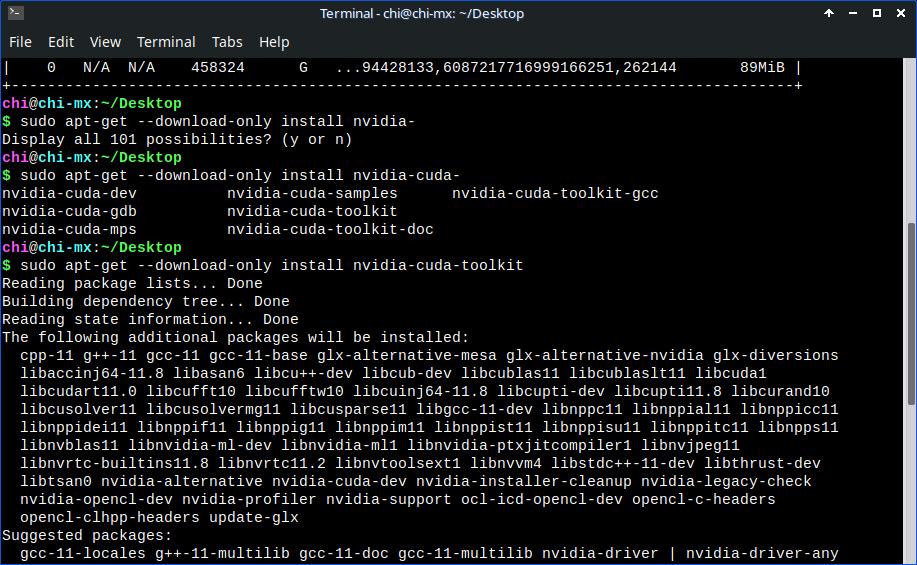The height and width of the screenshot is (565, 917).
Task: Click the nvidia-cuda-mps completion entry
Action: (70, 229)
